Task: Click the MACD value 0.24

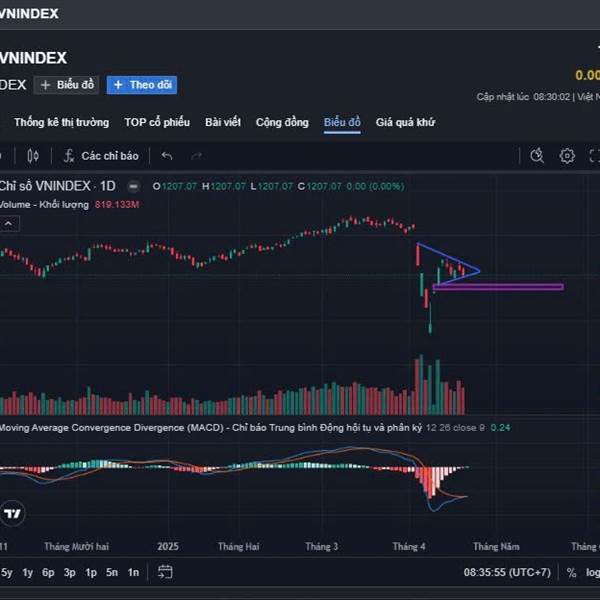Action: click(x=501, y=428)
